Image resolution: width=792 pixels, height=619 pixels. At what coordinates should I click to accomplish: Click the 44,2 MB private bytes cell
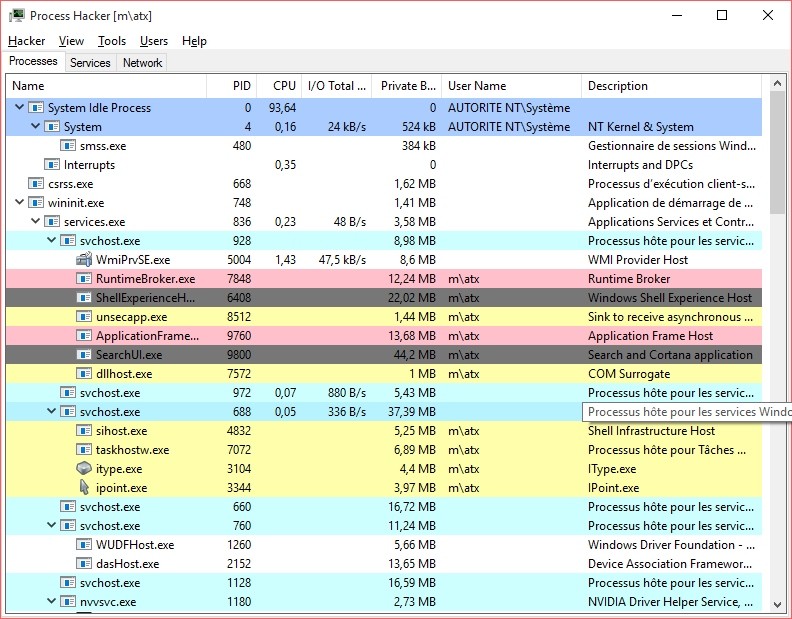(415, 355)
